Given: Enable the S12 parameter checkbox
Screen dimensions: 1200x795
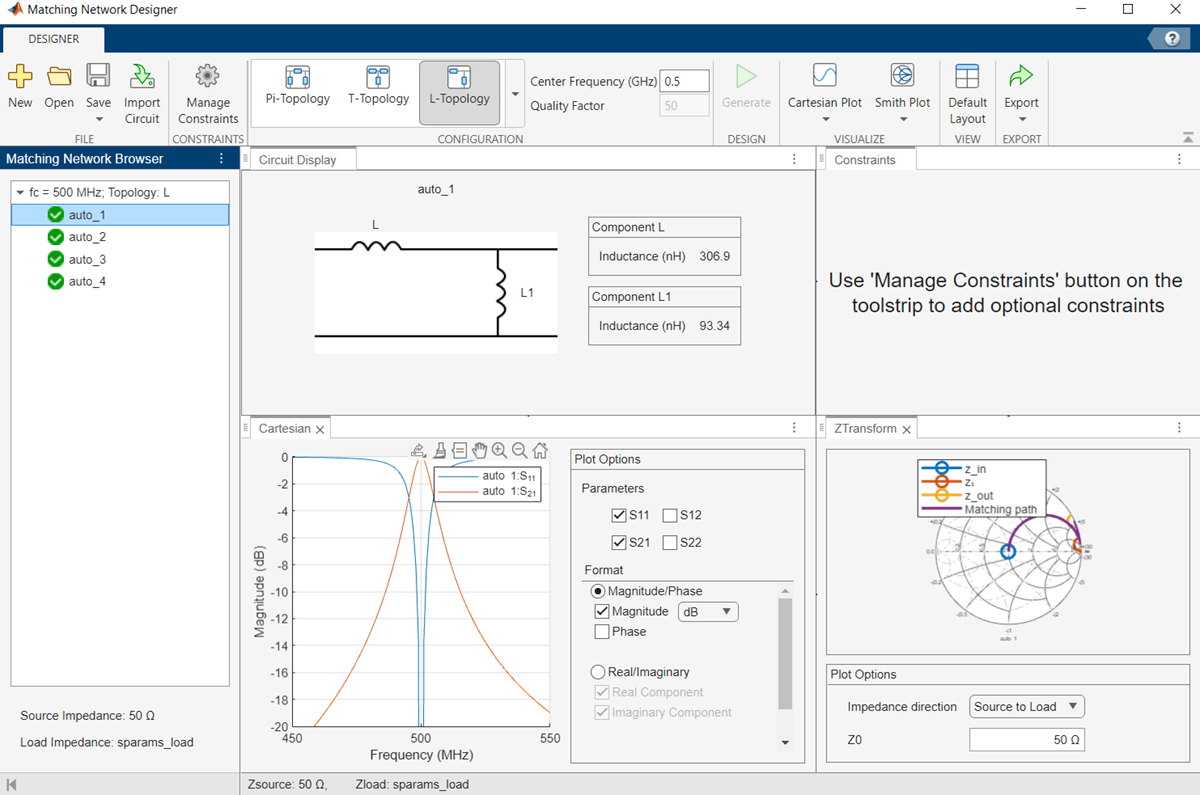Looking at the screenshot, I should 668,515.
